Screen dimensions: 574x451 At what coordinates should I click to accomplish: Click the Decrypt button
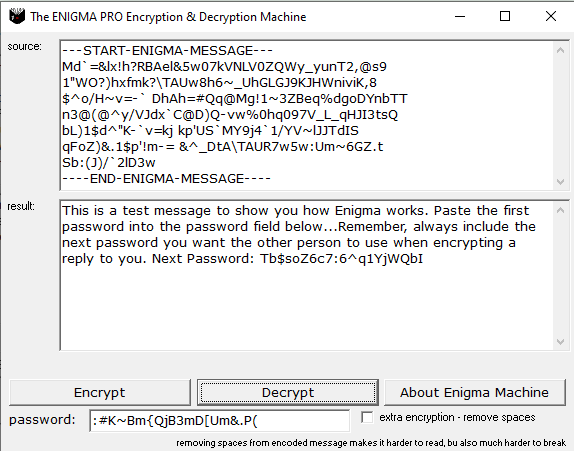(x=288, y=392)
